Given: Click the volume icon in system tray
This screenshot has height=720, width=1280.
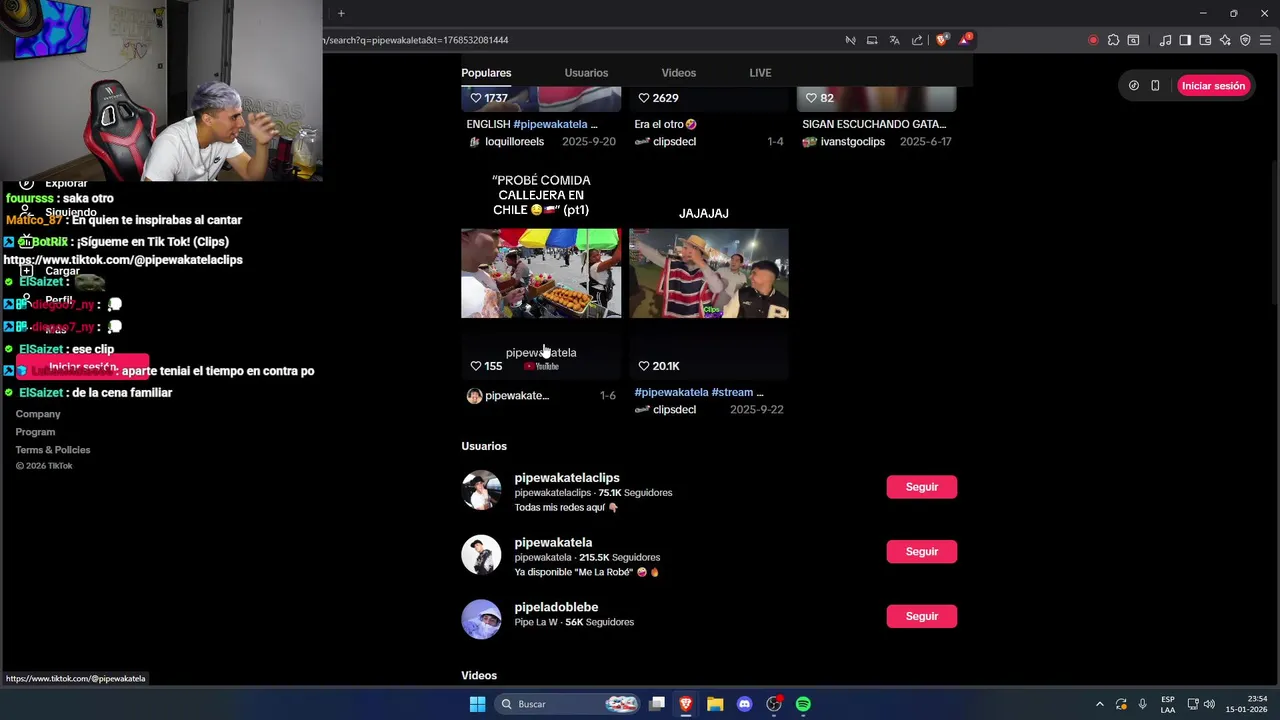Looking at the screenshot, I should tap(1209, 704).
